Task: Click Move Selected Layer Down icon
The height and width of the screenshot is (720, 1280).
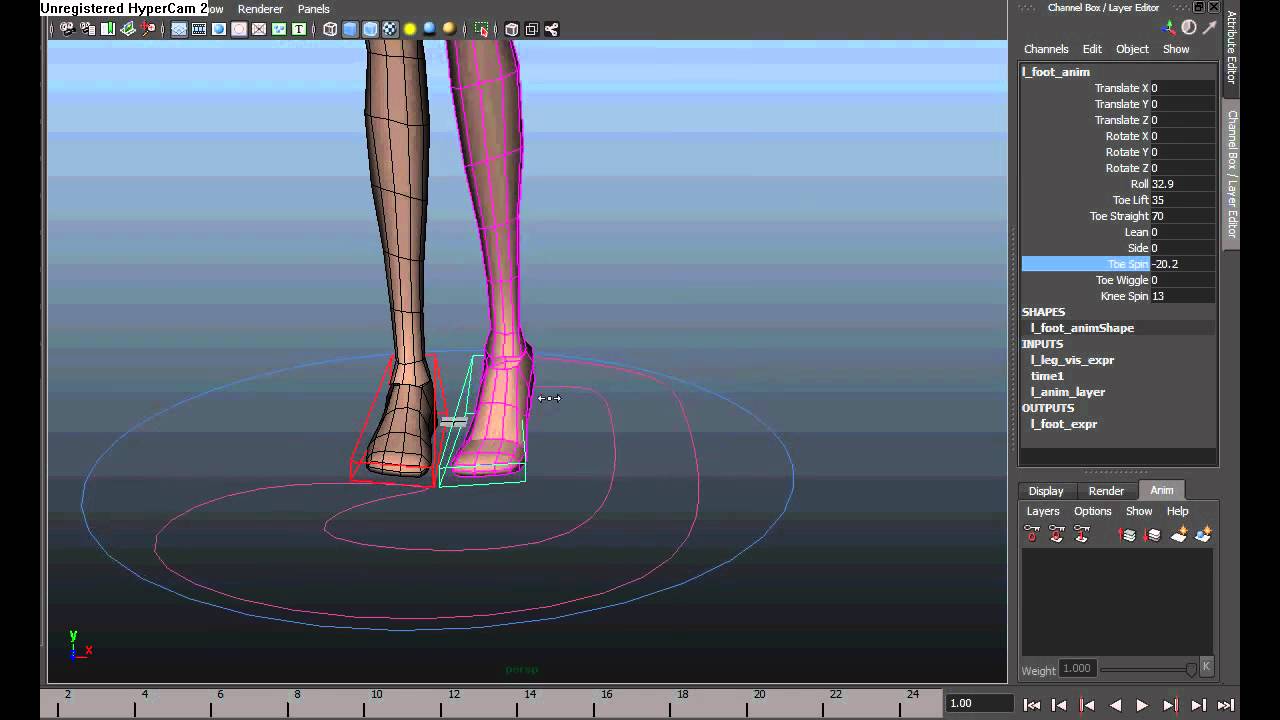Action: click(1152, 534)
